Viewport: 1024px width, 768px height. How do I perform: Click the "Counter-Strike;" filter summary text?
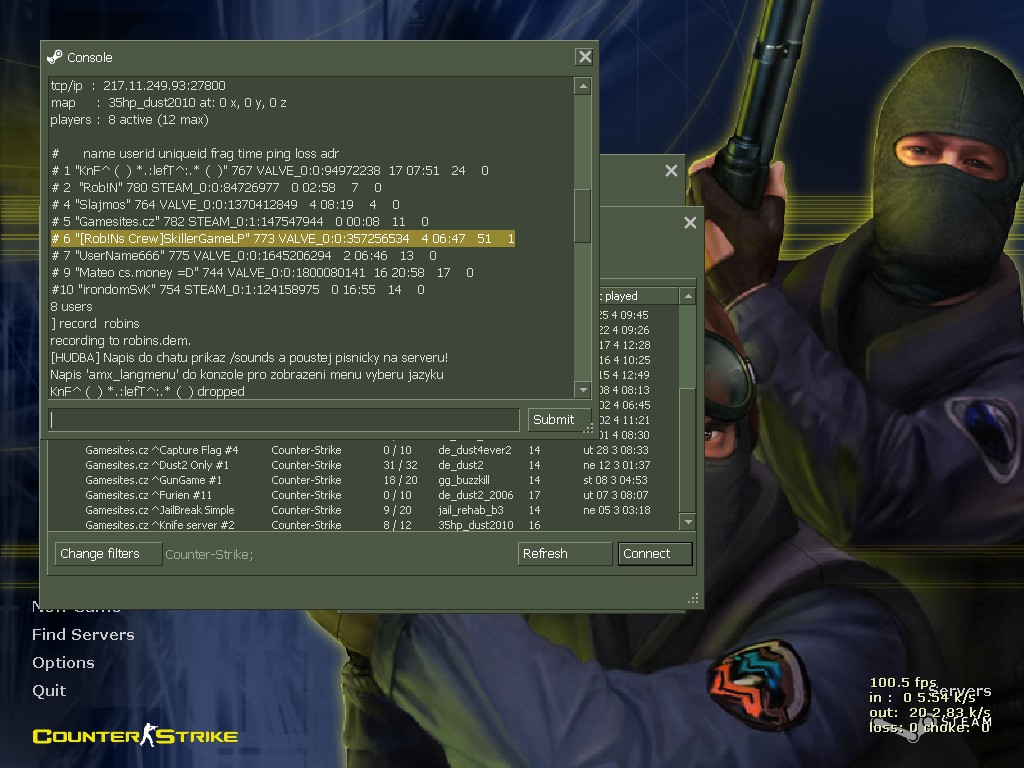pyautogui.click(x=209, y=554)
